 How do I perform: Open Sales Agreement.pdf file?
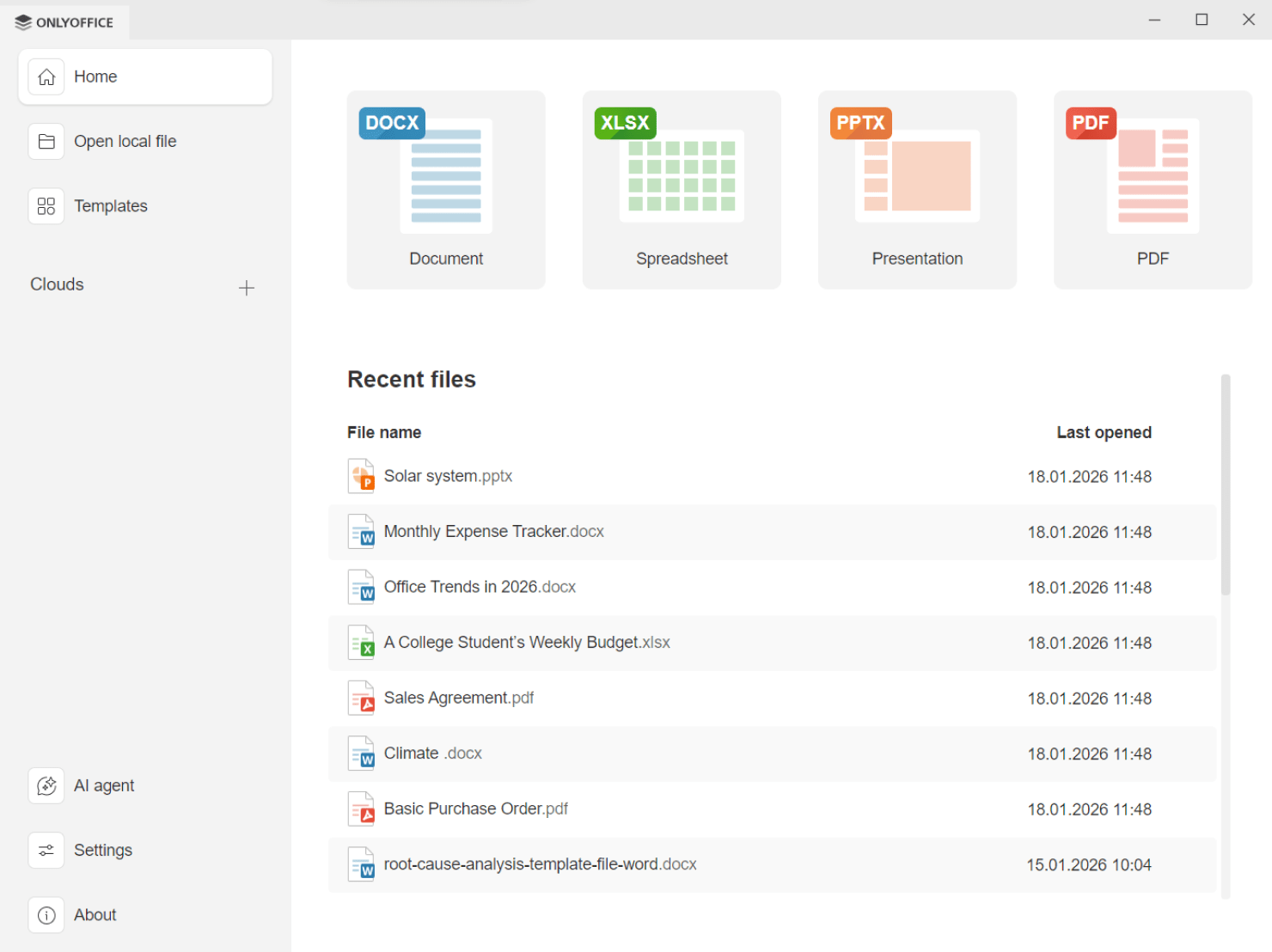(x=458, y=698)
